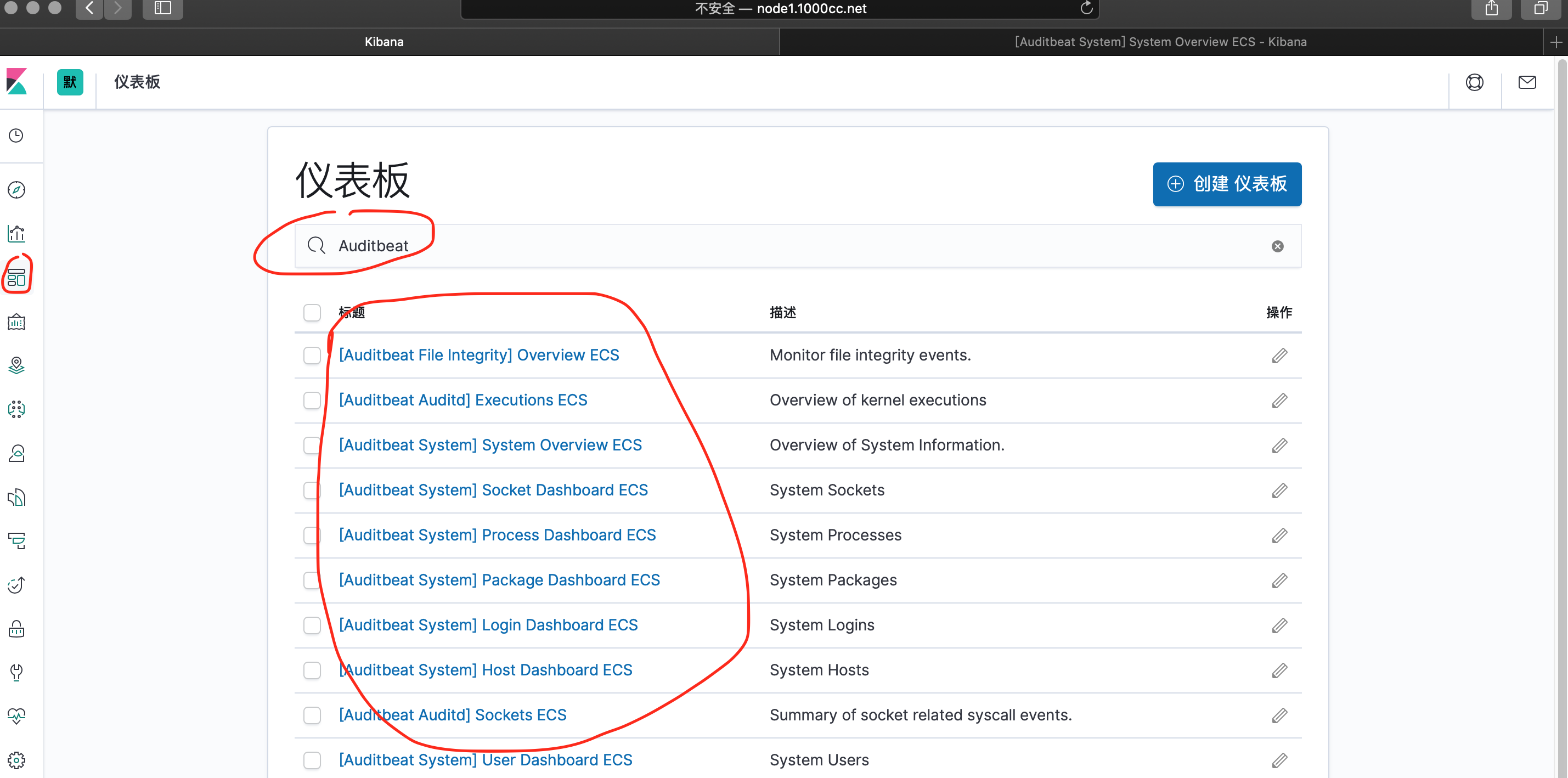The width and height of the screenshot is (1568, 778).
Task: Clear the Auditbeat search field
Action: [1277, 246]
